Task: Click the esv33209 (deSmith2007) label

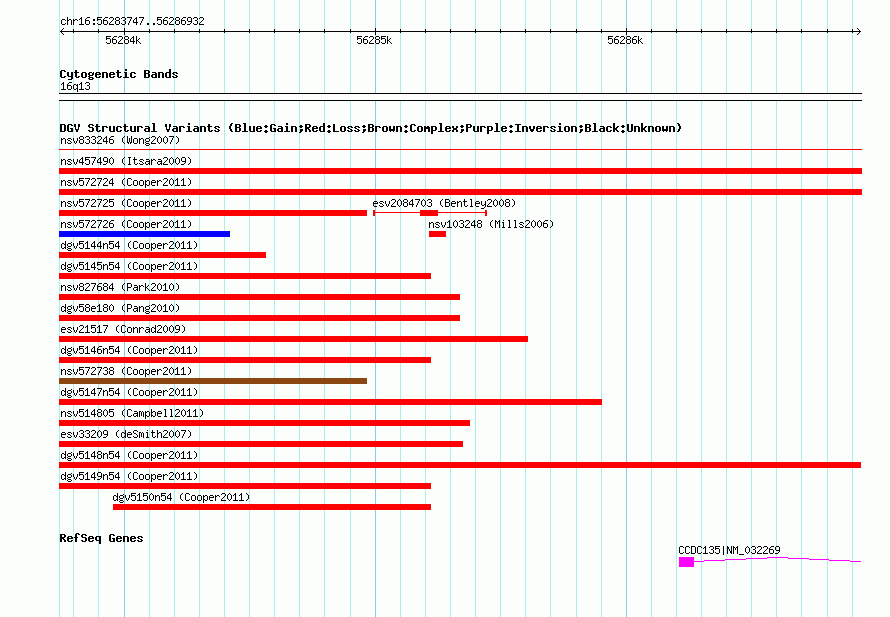Action: (126, 434)
